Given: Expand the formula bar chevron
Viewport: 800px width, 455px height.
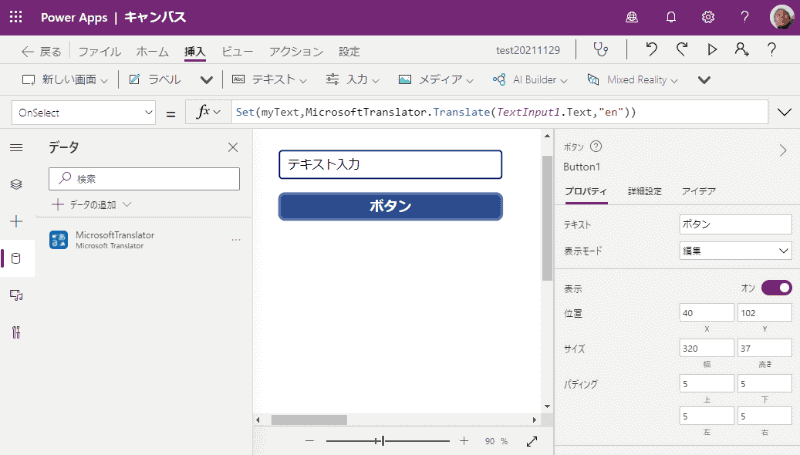Looking at the screenshot, I should pos(782,113).
